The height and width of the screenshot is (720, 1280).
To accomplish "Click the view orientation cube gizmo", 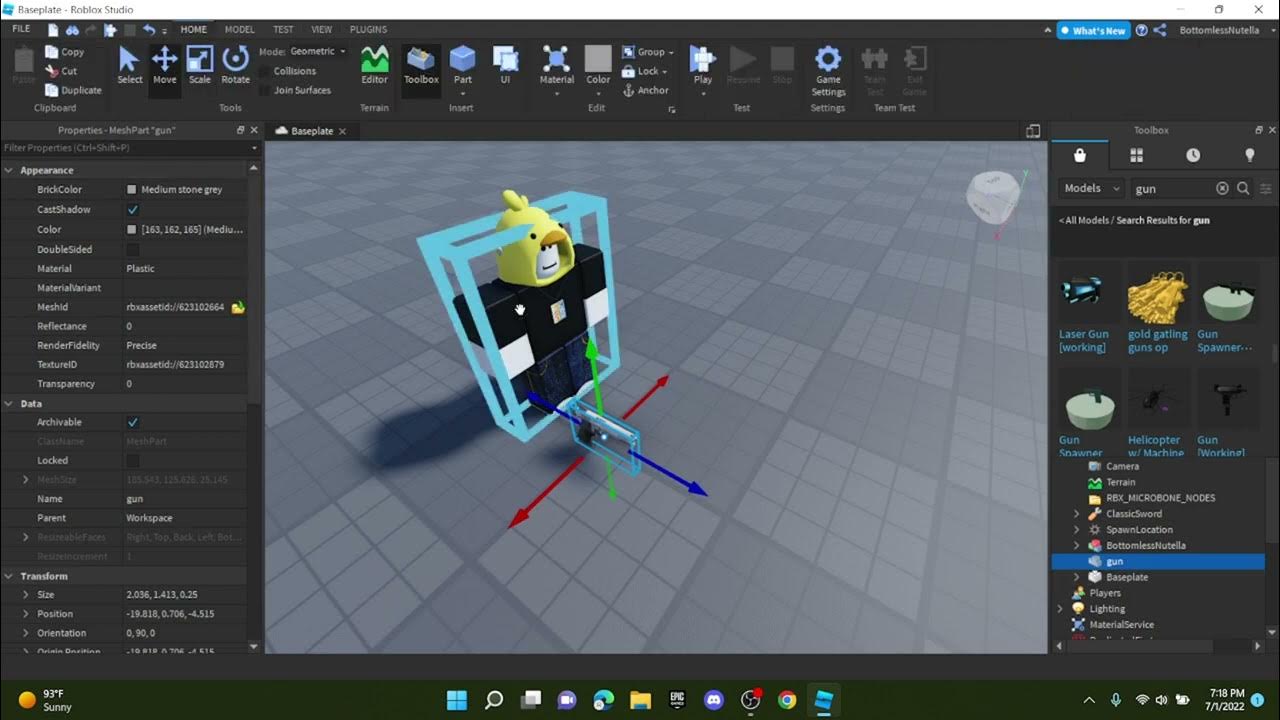I will pyautogui.click(x=996, y=199).
